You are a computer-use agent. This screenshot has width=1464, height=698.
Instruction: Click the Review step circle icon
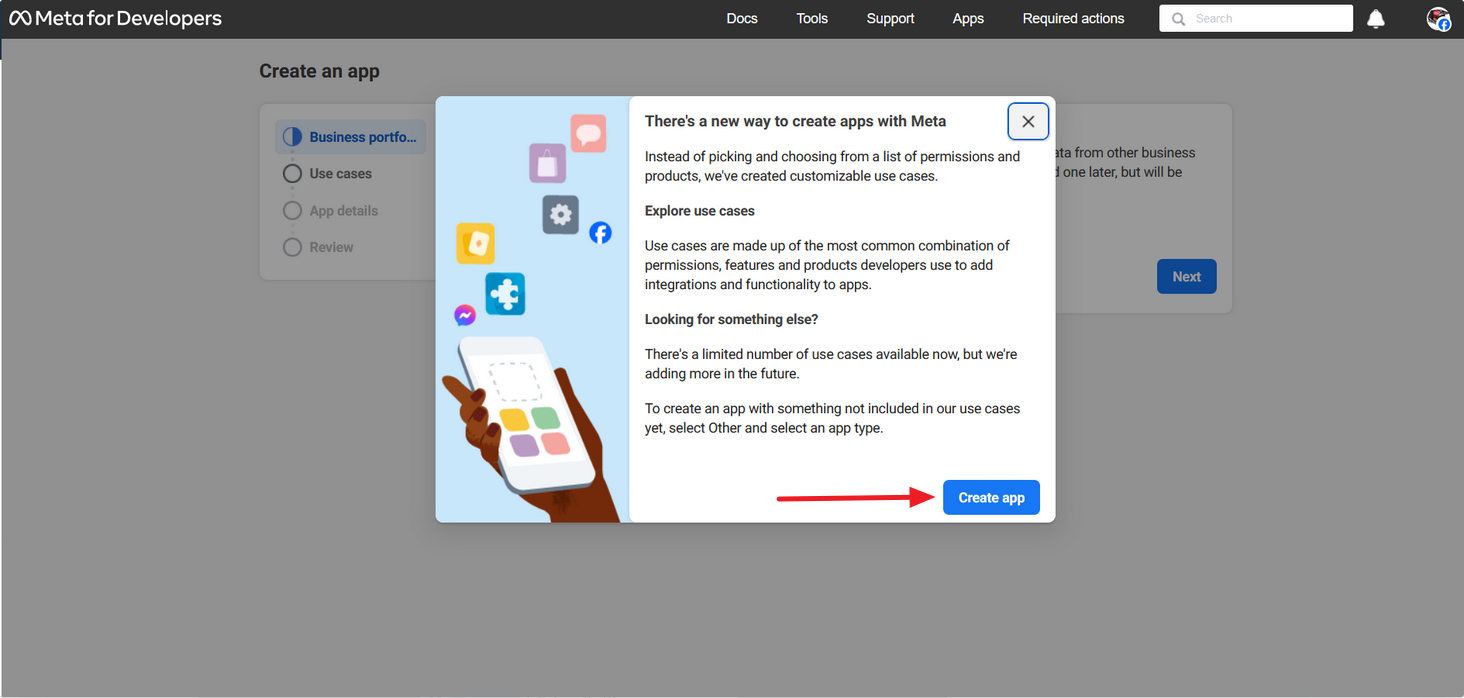292,247
